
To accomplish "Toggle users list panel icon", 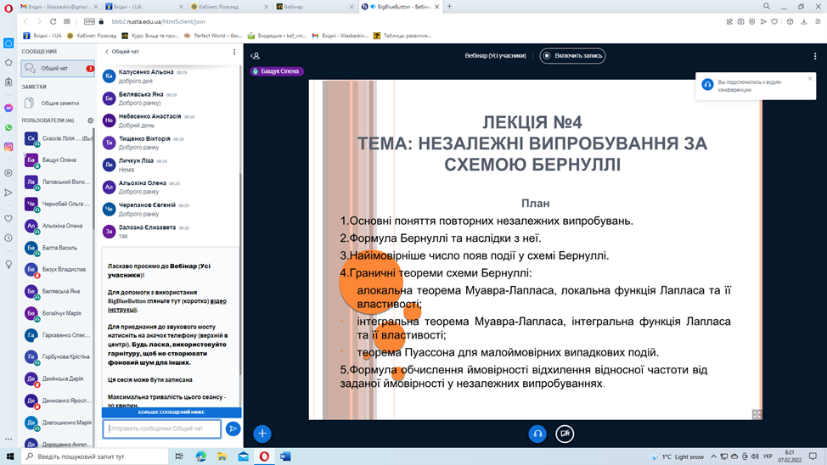I will pos(255,56).
